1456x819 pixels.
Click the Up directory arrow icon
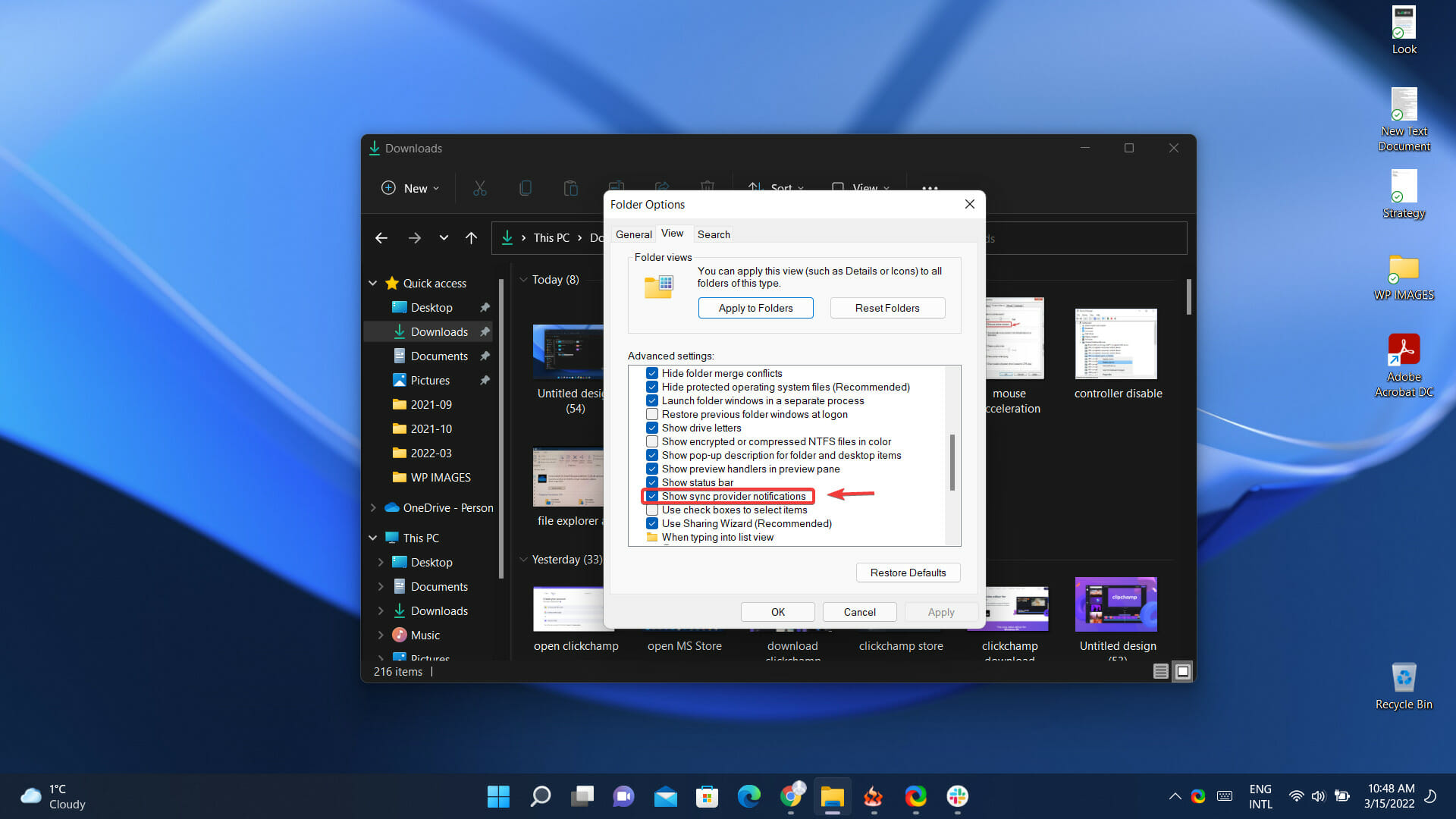[471, 238]
